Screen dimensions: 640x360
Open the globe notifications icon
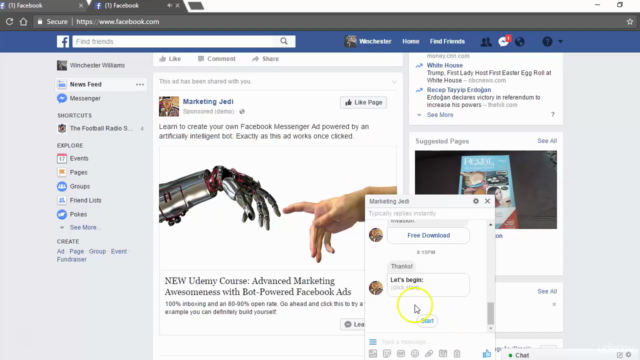[520, 42]
